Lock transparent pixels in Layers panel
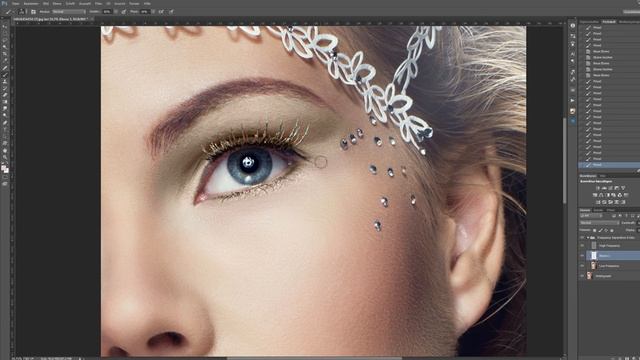Viewport: 640px width, 360px height. point(595,230)
